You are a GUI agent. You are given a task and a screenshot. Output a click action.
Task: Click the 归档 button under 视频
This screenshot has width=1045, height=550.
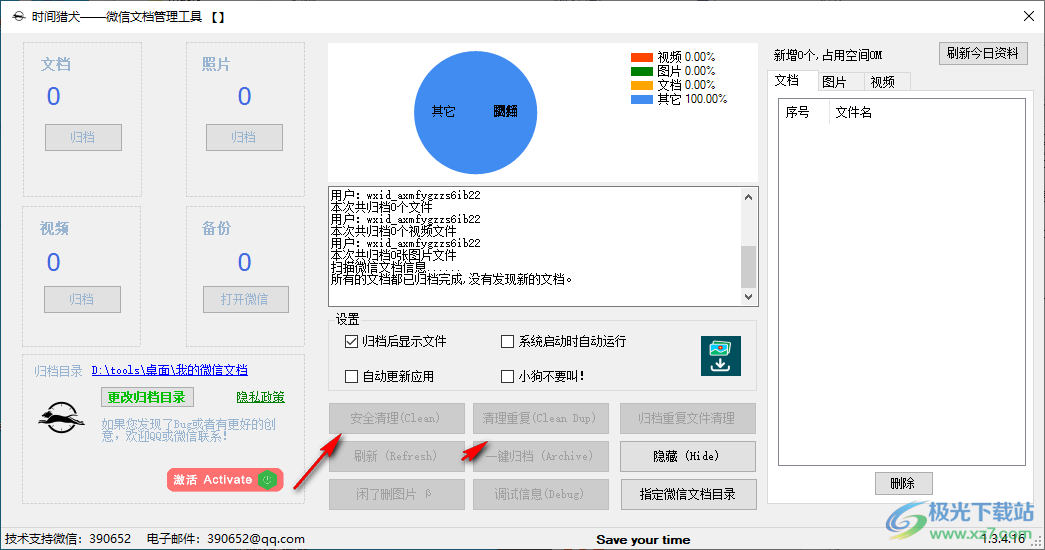point(83,299)
